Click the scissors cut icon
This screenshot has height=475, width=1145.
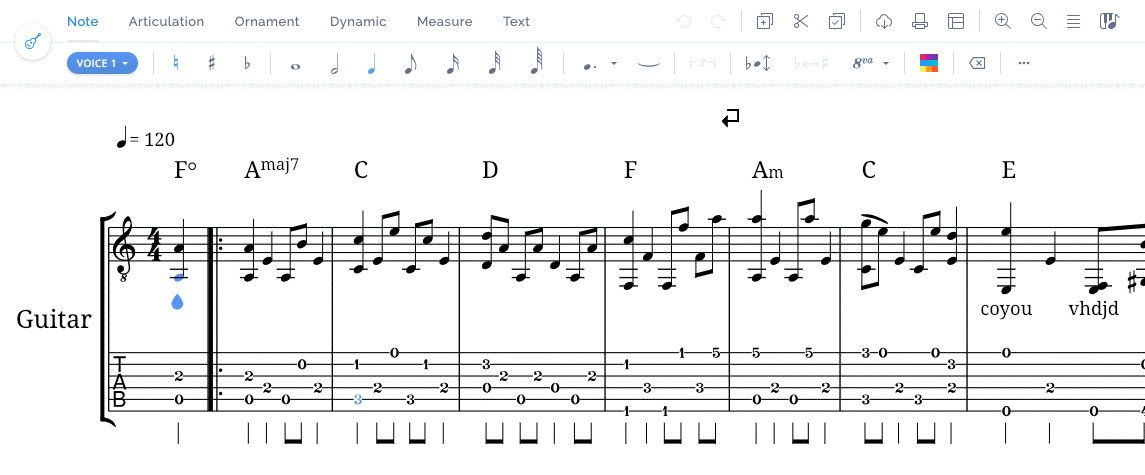pyautogui.click(x=801, y=21)
